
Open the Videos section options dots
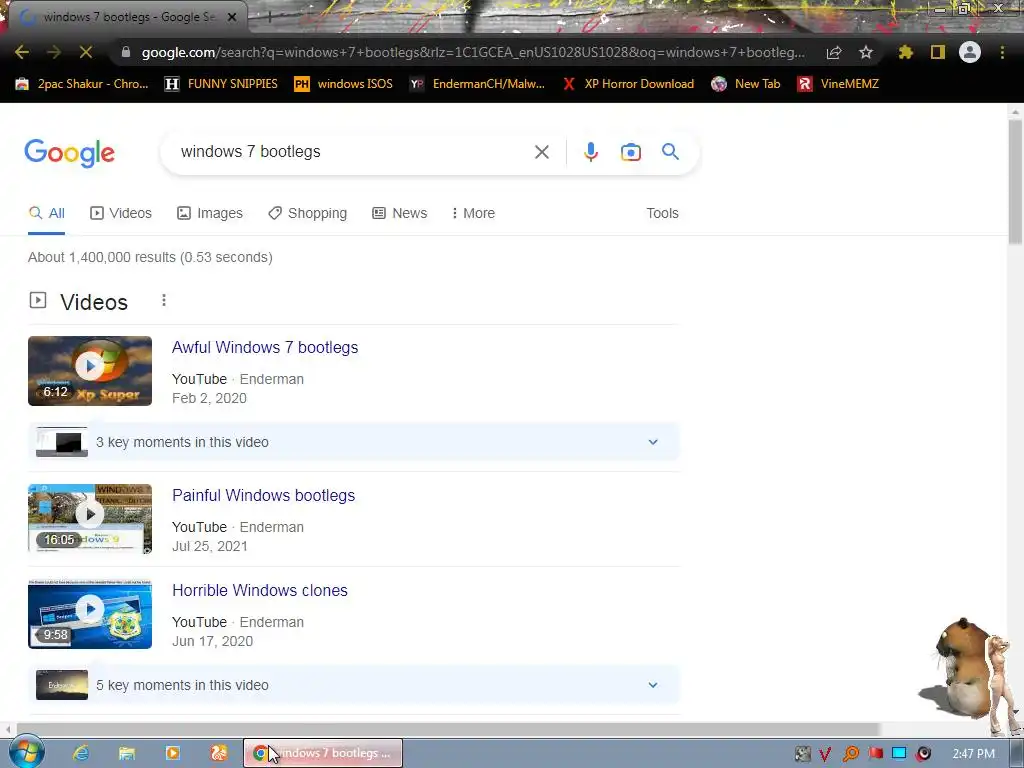point(164,300)
